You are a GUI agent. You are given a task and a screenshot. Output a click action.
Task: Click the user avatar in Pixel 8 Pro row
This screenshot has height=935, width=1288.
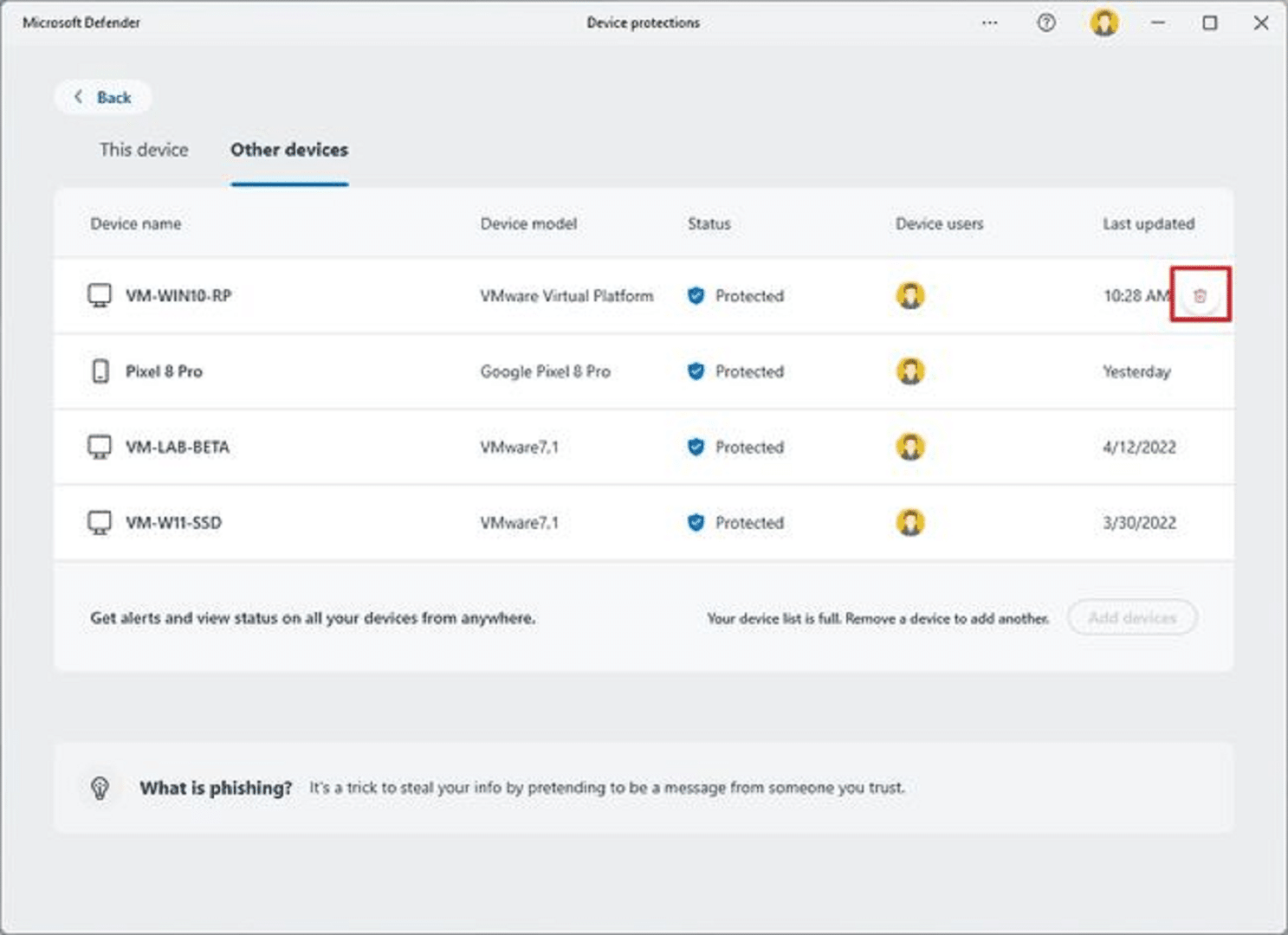pos(909,371)
